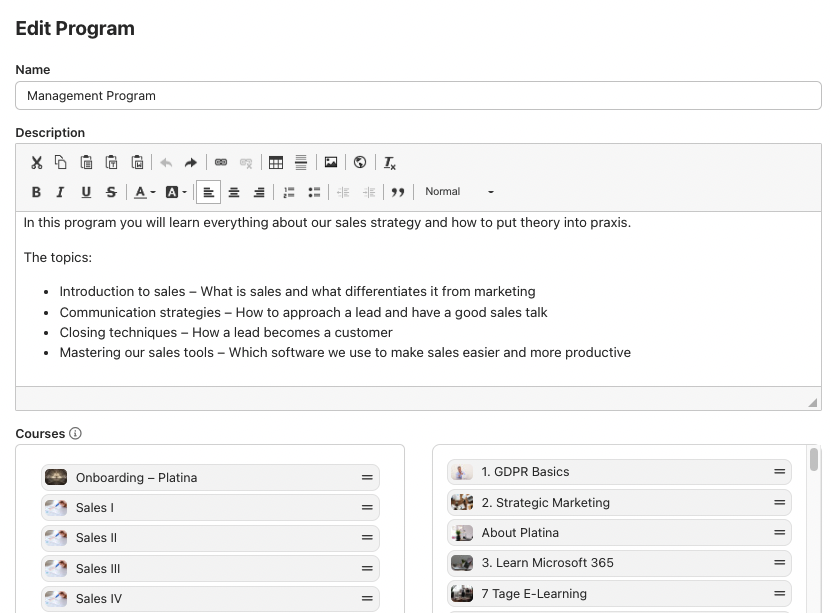Click the About Platina course thumbnail

click(x=461, y=533)
